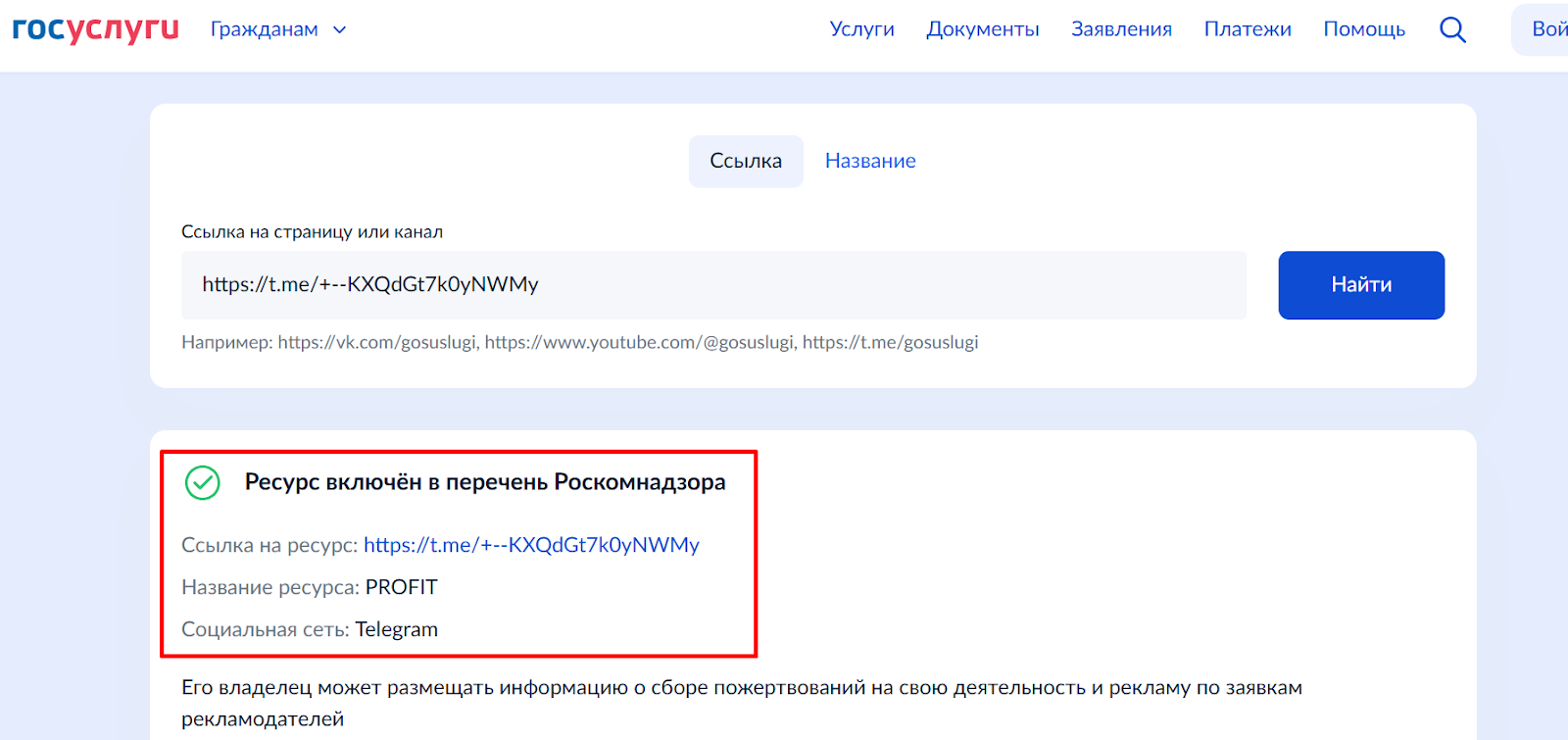Click the Telegram social network value

pos(396,629)
